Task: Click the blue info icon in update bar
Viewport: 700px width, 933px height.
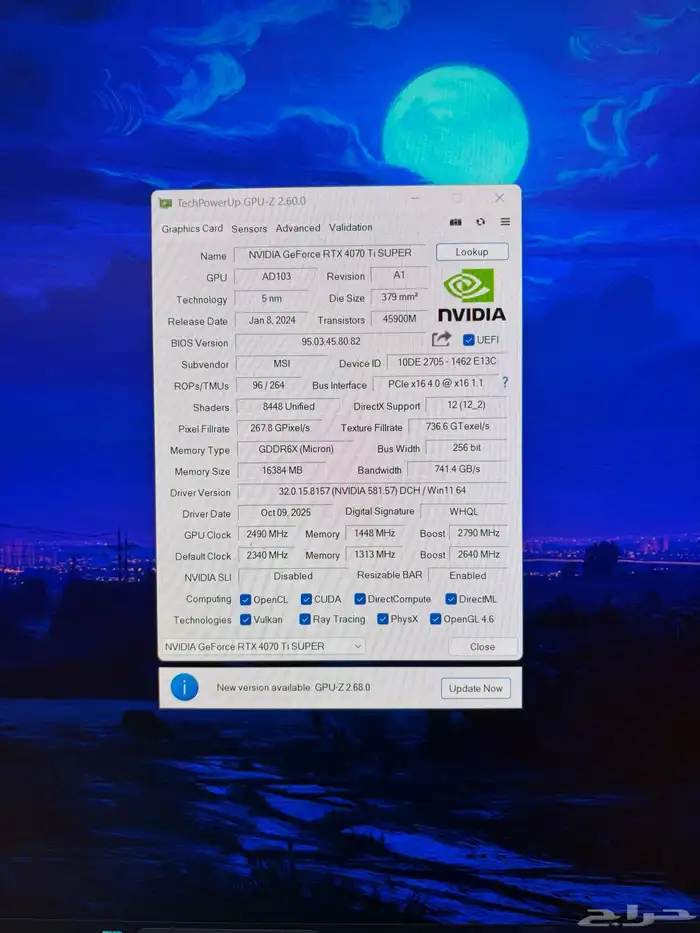Action: point(185,687)
